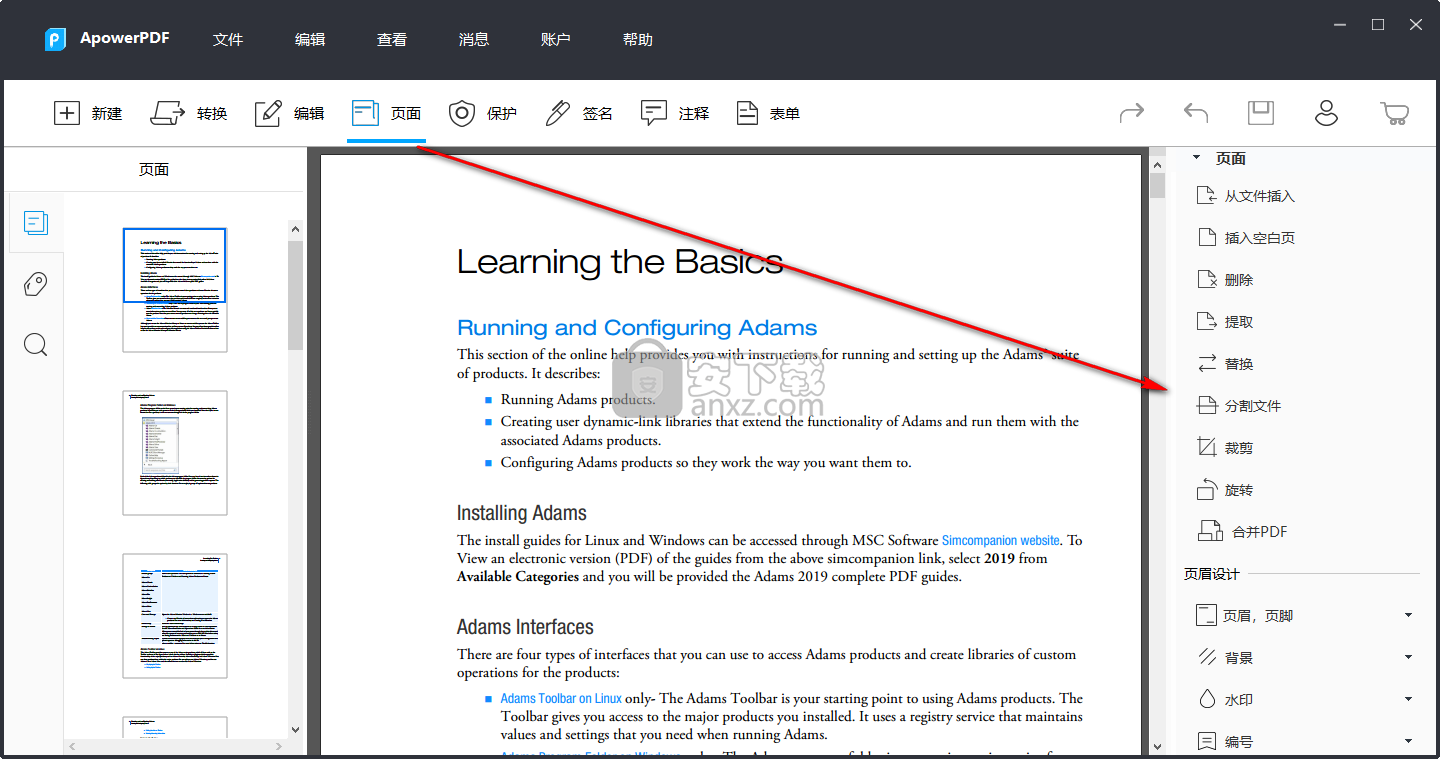Click document view scroll-up arrow
This screenshot has width=1440, height=759.
[1157, 163]
